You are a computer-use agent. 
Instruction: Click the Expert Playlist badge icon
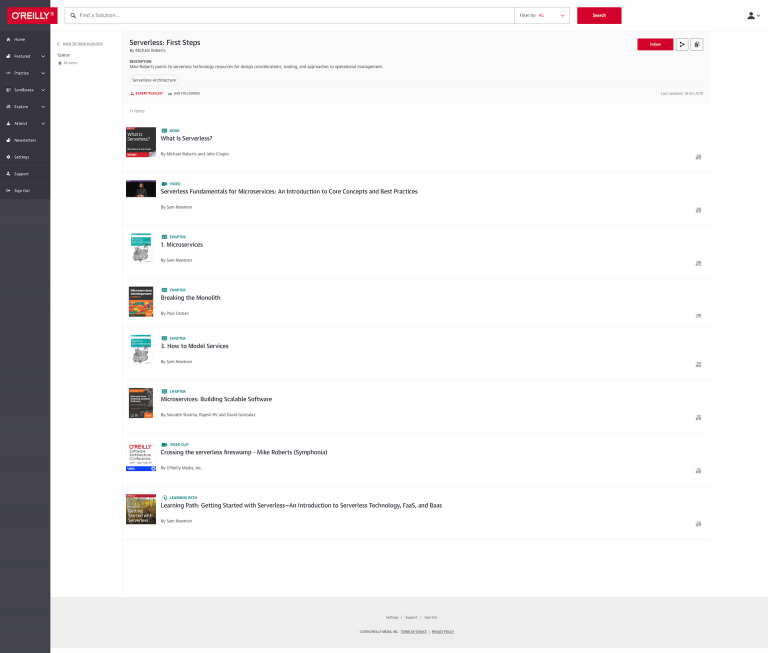(x=132, y=94)
